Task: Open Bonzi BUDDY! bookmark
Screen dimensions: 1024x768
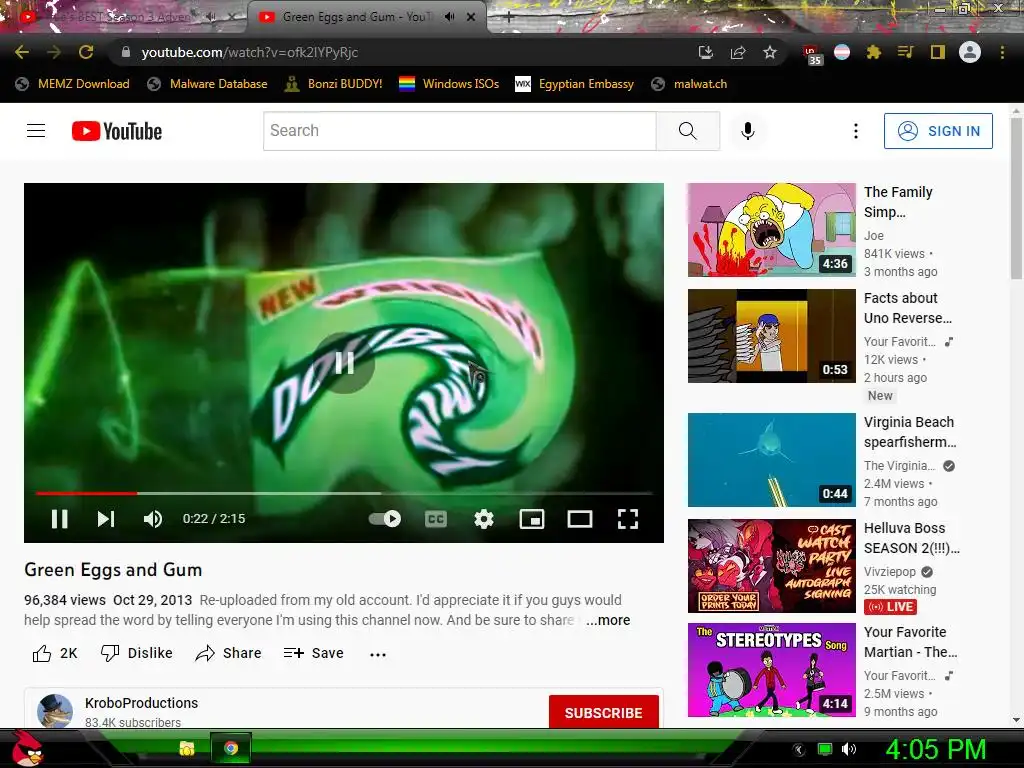Action: (334, 84)
